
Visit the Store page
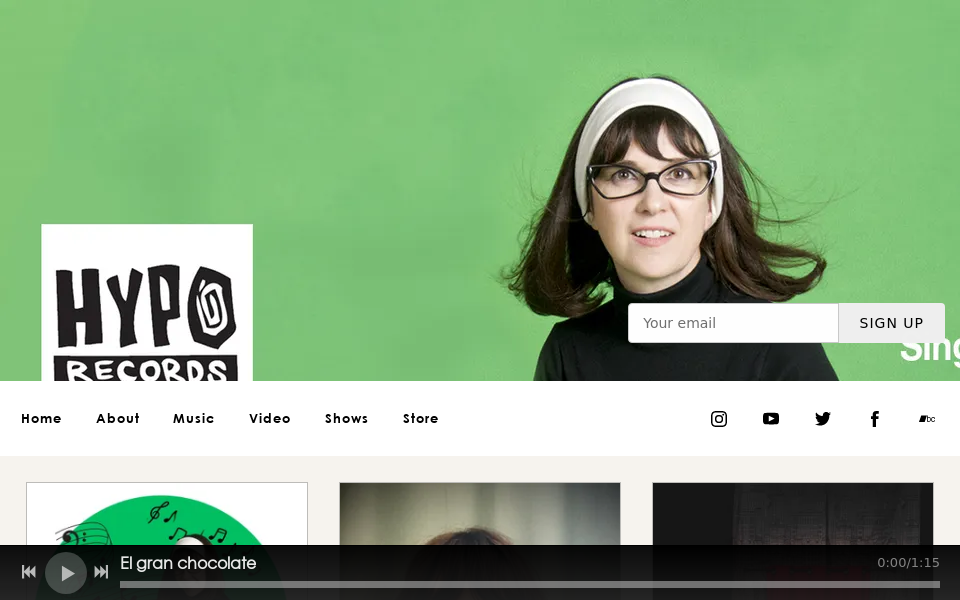pyautogui.click(x=421, y=419)
